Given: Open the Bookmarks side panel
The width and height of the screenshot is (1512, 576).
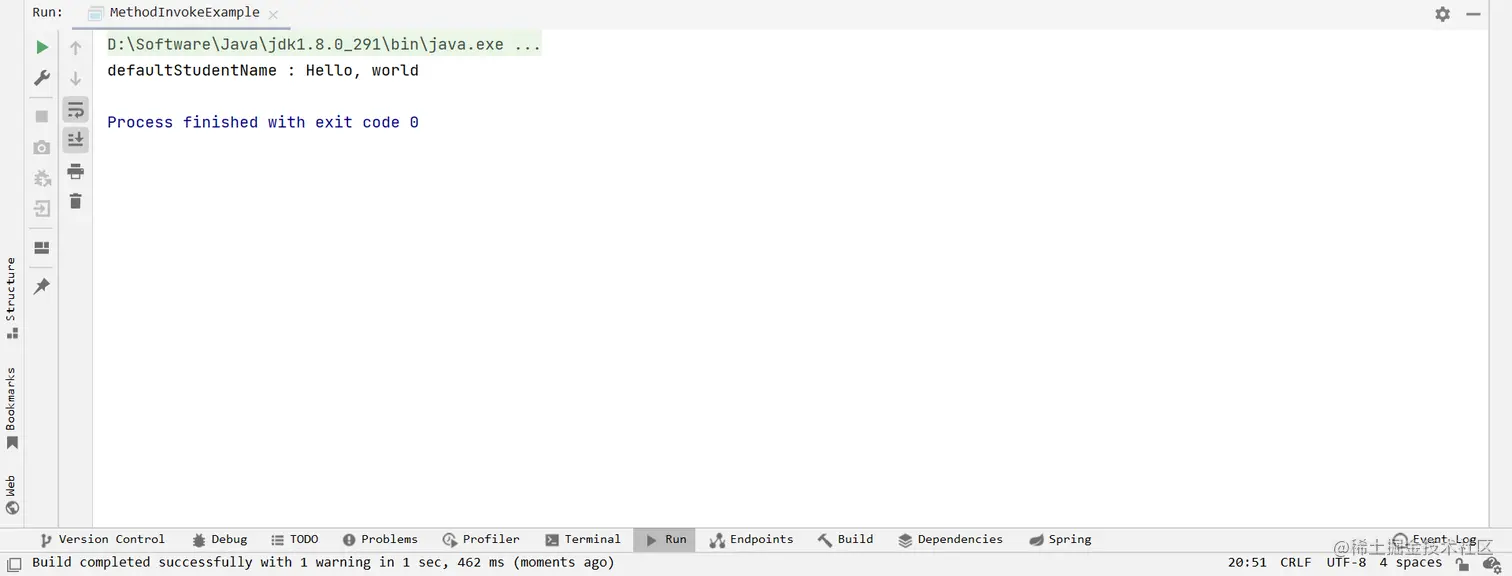Looking at the screenshot, I should tap(11, 408).
